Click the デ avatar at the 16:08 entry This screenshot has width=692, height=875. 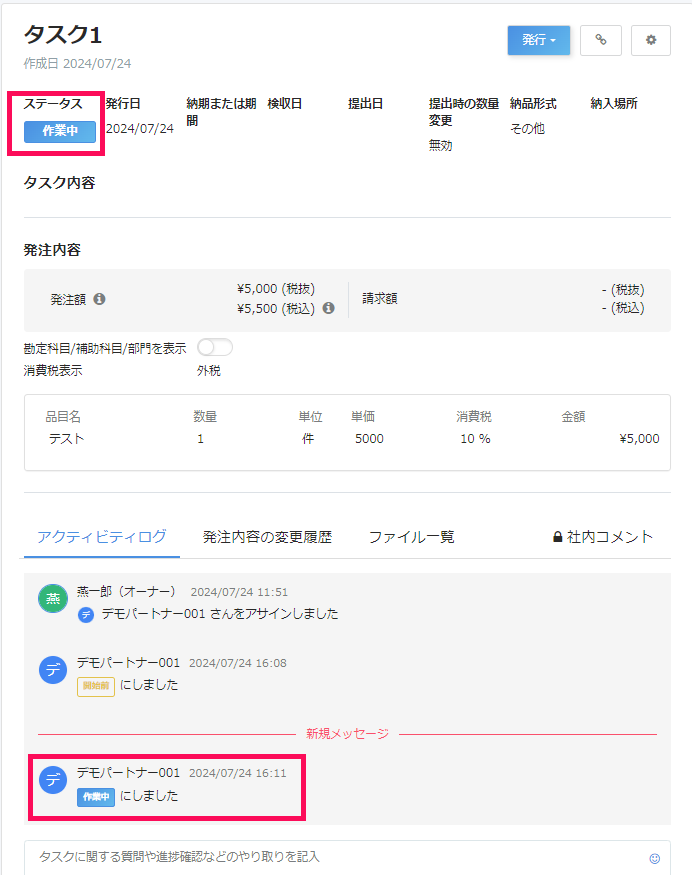[x=53, y=670]
